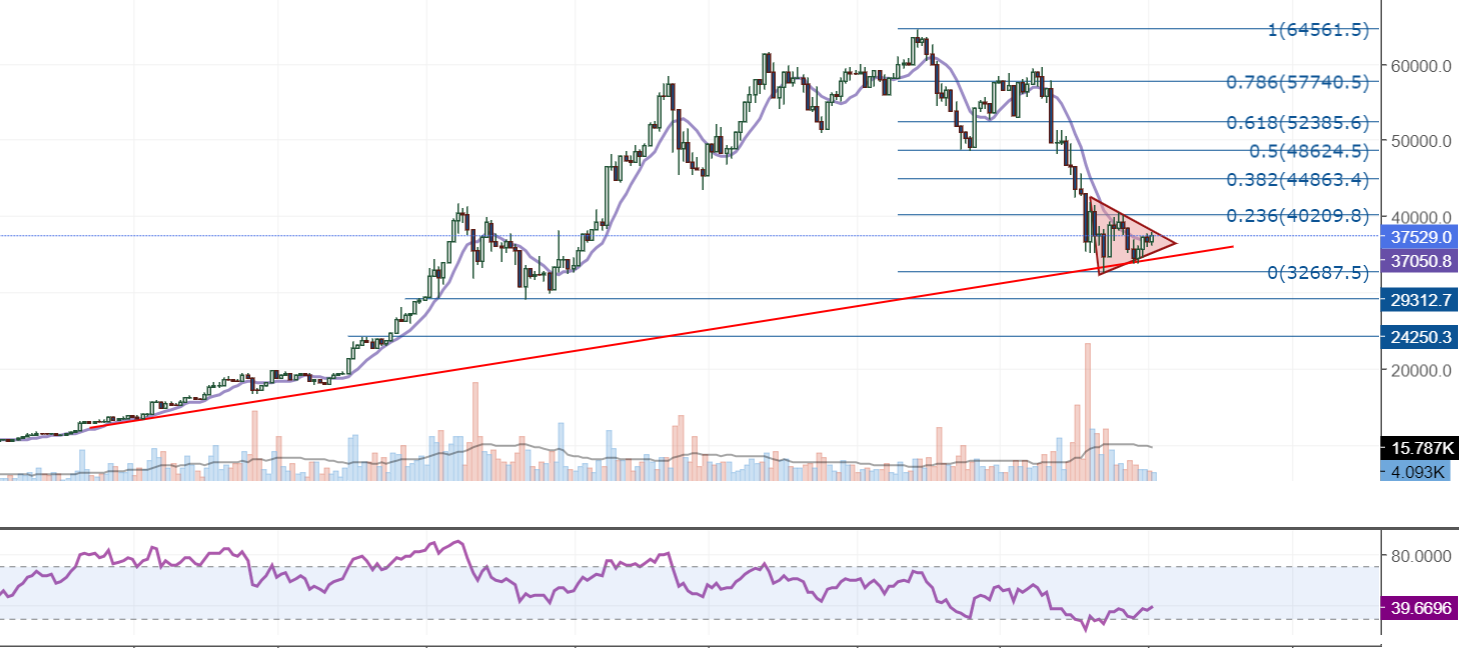This screenshot has width=1460, height=648.
Task: Click the 1(64561.5) Fibonacci top label
Action: pyautogui.click(x=1318, y=30)
